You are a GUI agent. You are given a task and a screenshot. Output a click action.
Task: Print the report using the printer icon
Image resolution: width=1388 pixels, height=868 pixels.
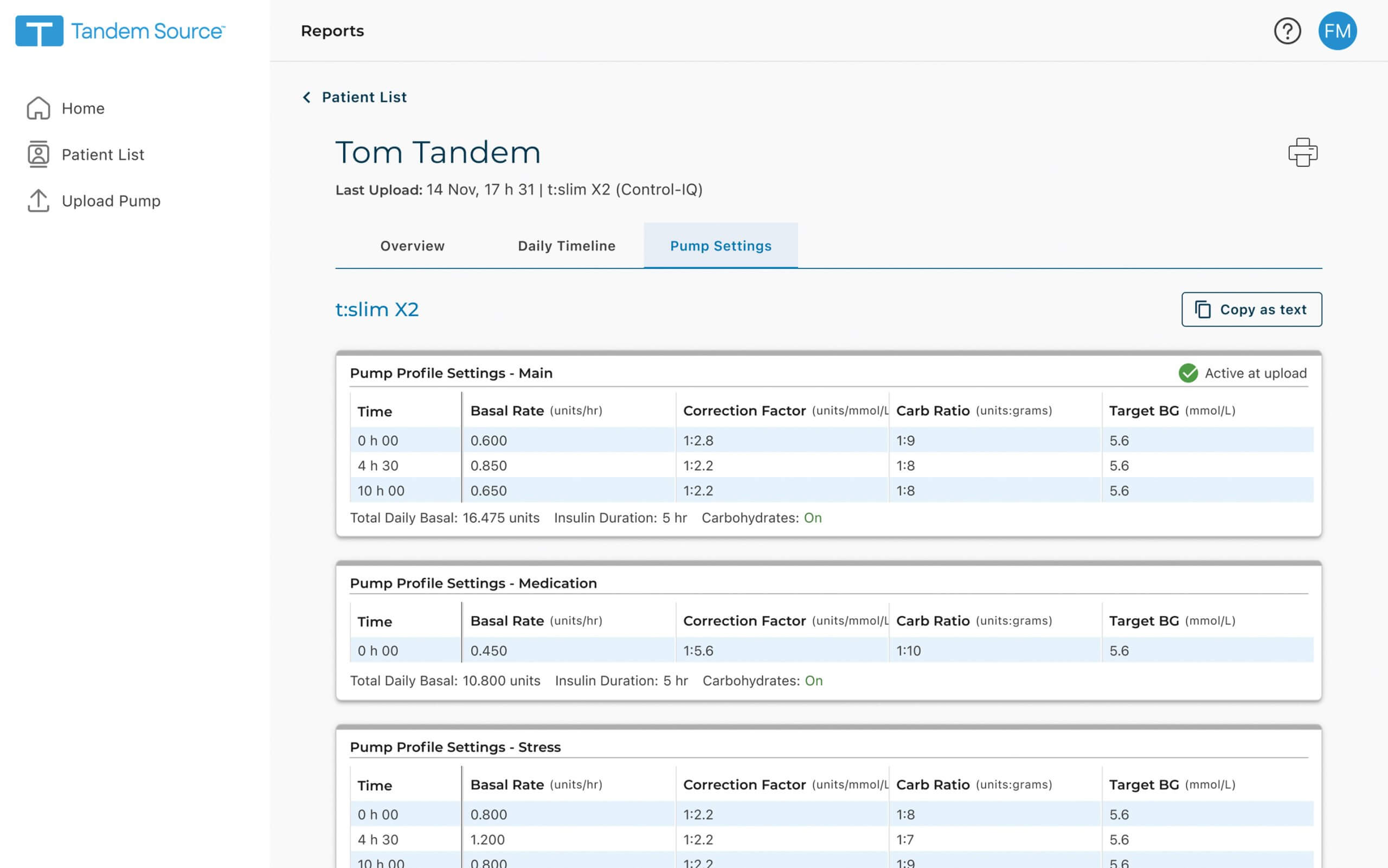[1302, 152]
